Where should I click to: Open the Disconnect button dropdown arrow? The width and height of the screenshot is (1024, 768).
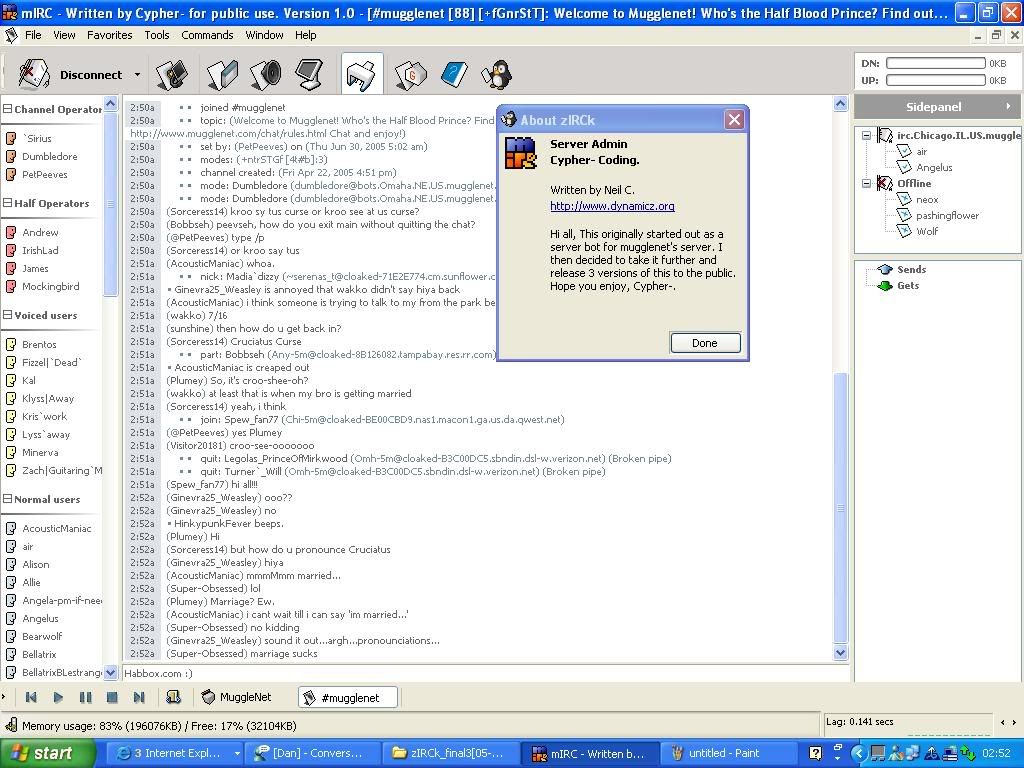(137, 74)
